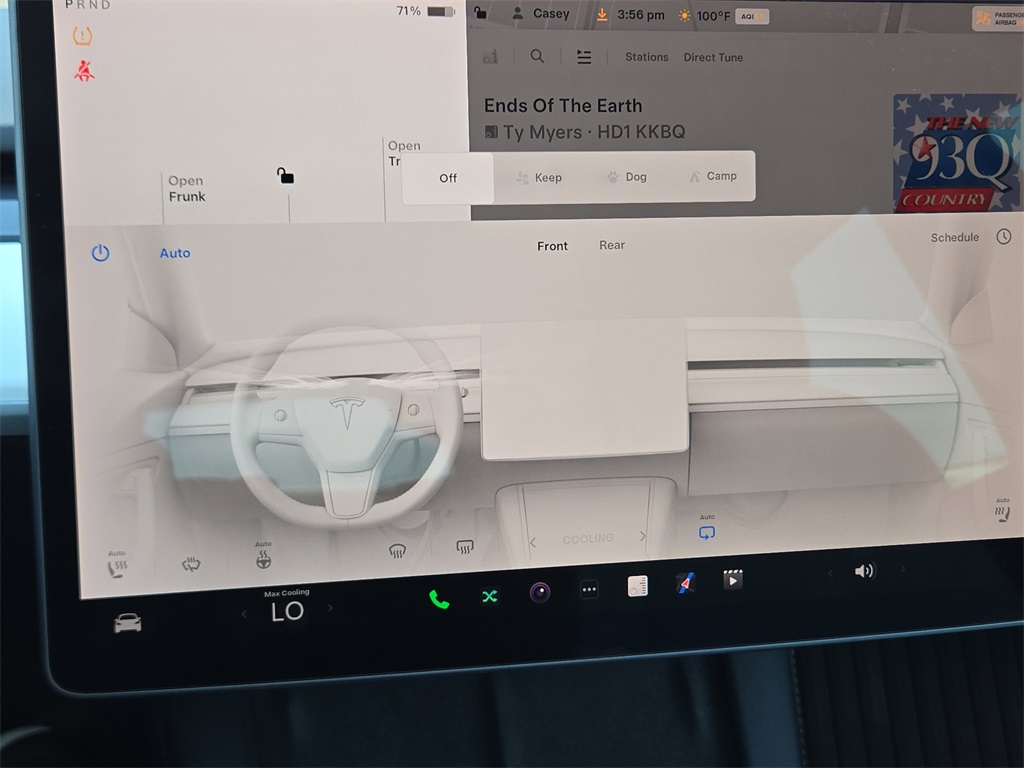
Task: Open the Theater clapperboard app
Action: [733, 579]
